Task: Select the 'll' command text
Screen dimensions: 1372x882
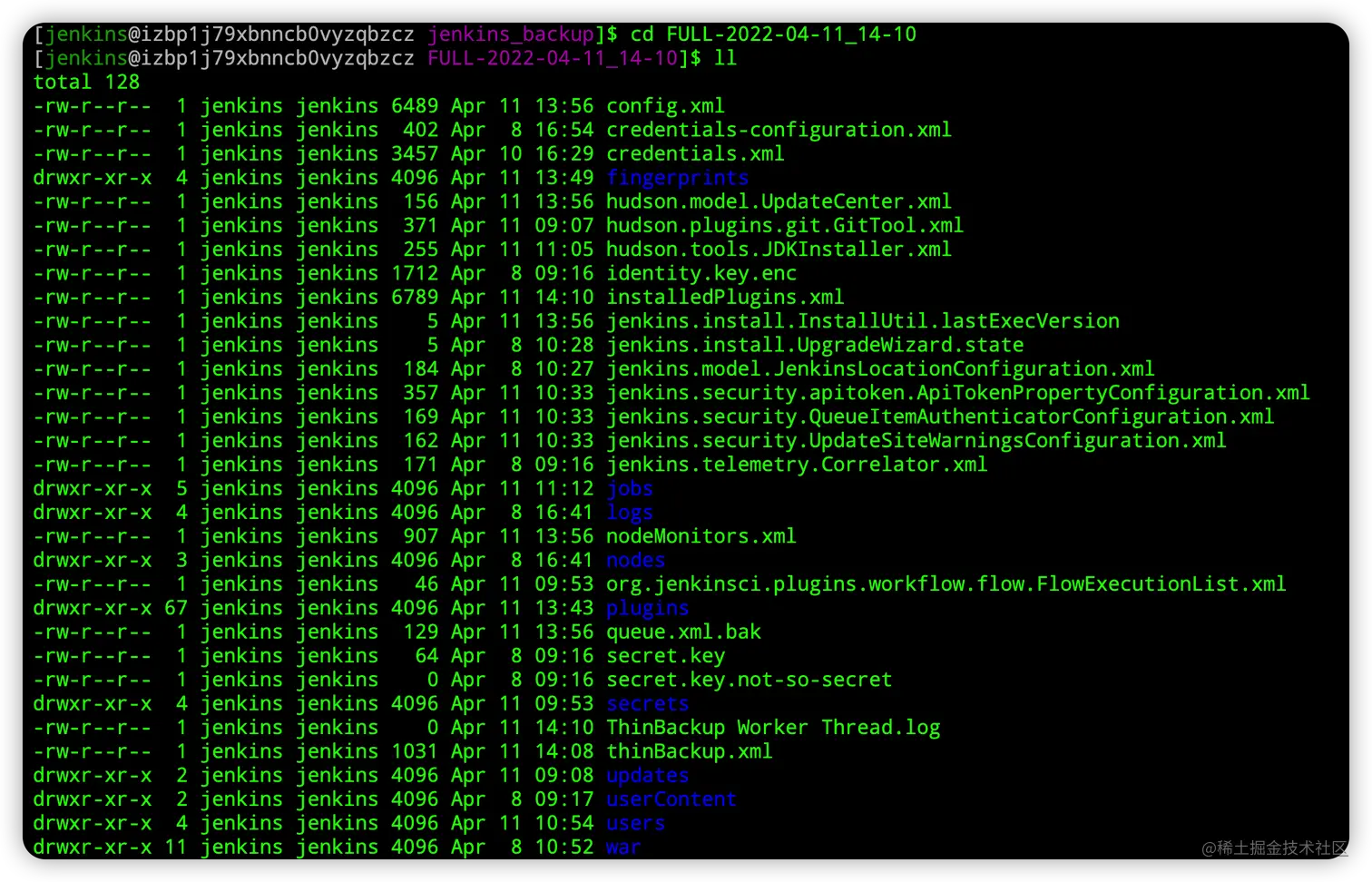Action: pos(725,58)
